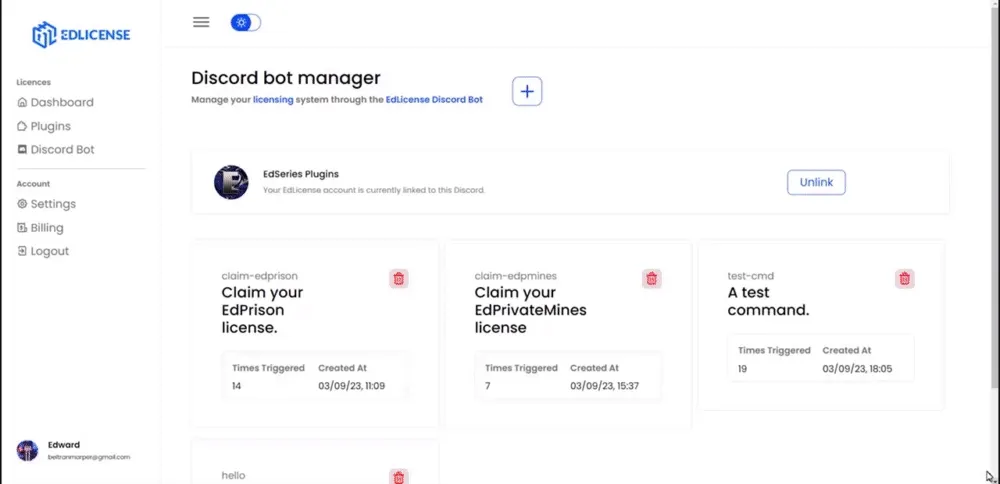Viewport: 1000px width, 484px height.
Task: Open the hamburger menu icon
Action: [201, 22]
